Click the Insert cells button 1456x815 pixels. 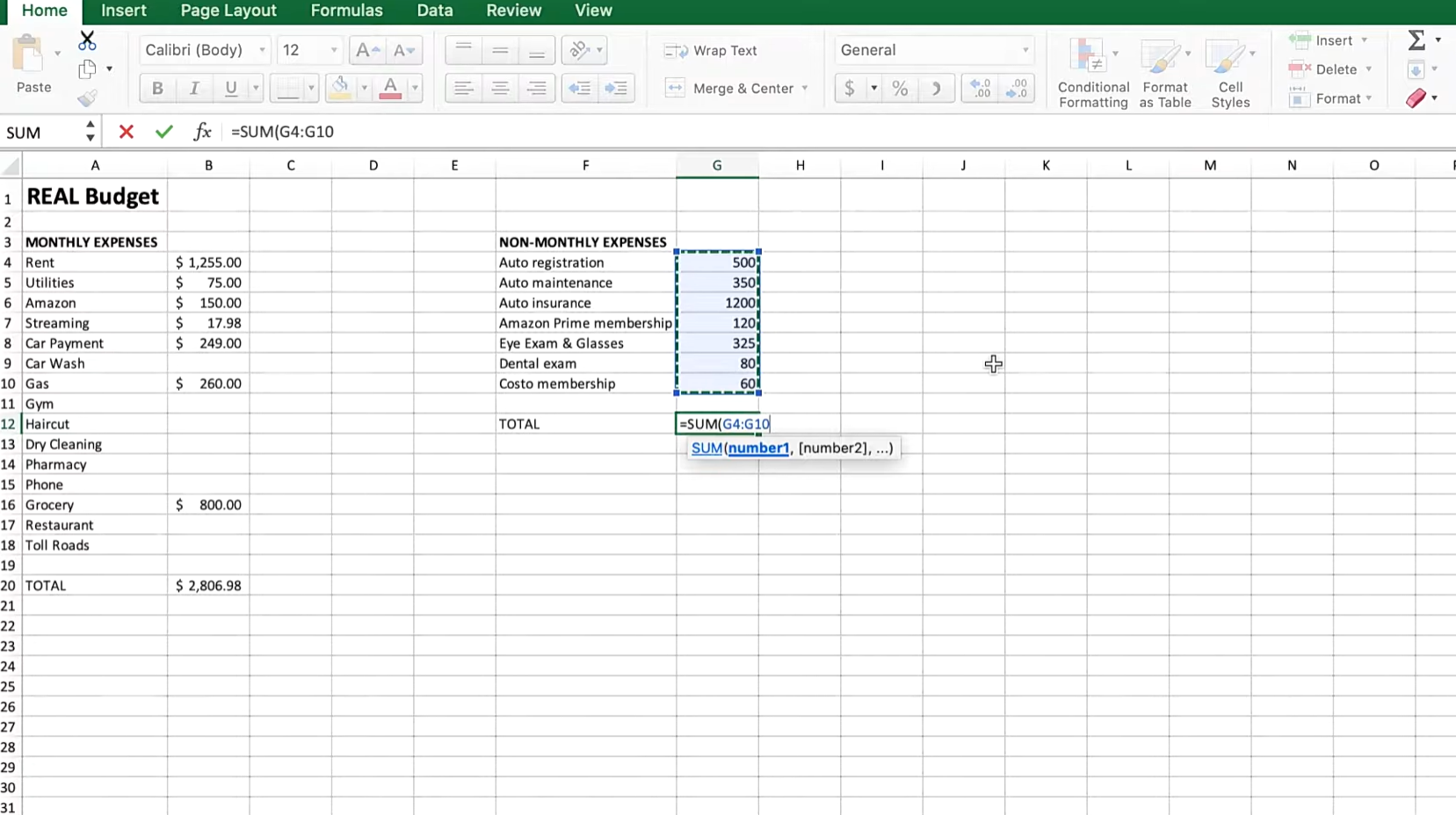pyautogui.click(x=1328, y=40)
